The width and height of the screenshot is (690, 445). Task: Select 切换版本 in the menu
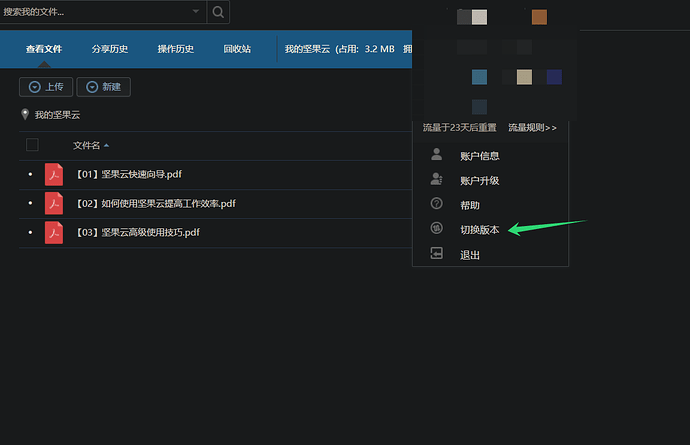(x=480, y=230)
